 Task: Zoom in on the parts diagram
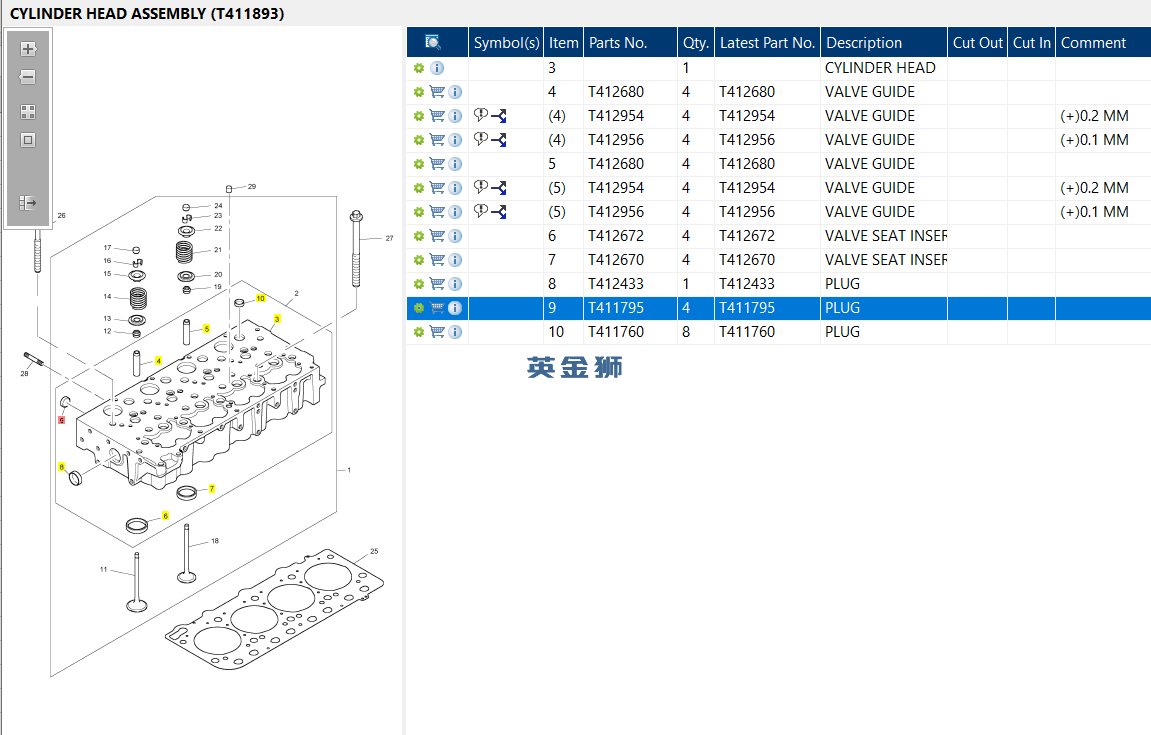(x=28, y=49)
